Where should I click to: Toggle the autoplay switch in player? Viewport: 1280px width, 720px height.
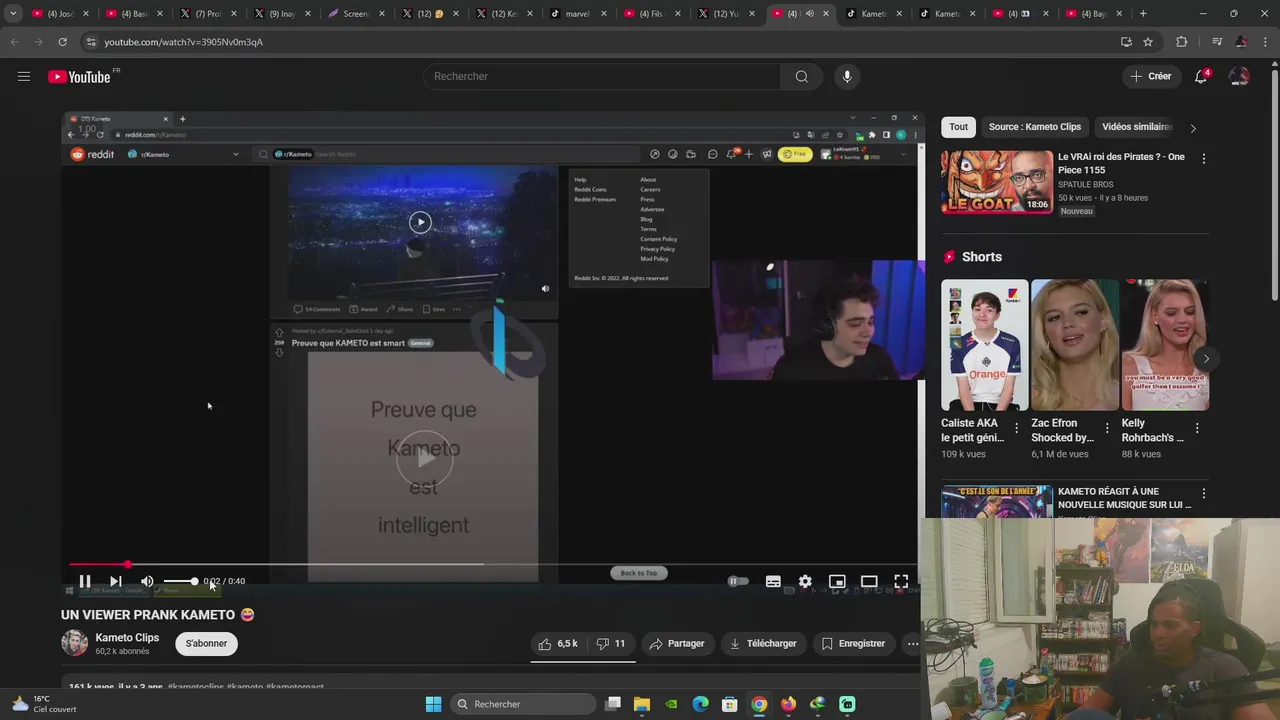click(x=738, y=581)
